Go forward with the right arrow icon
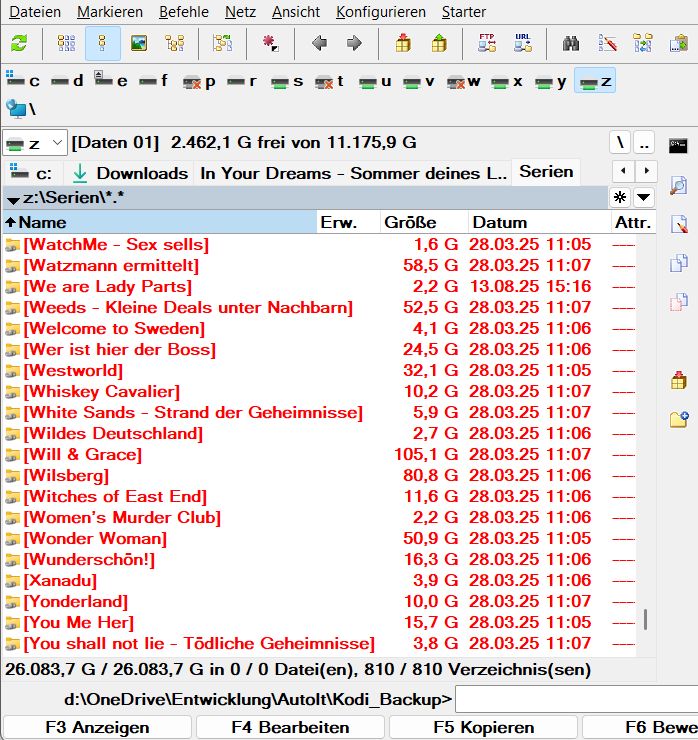The image size is (698, 740). coord(354,44)
